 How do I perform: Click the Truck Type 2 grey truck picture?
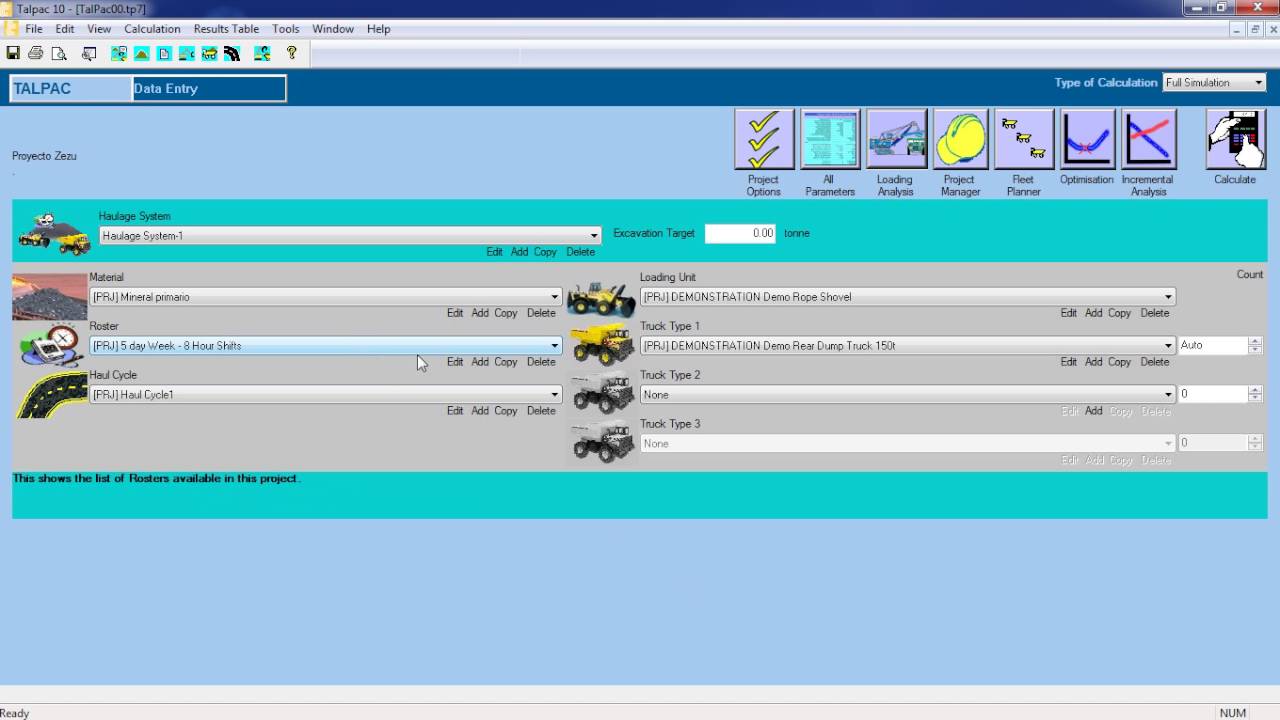pos(603,394)
